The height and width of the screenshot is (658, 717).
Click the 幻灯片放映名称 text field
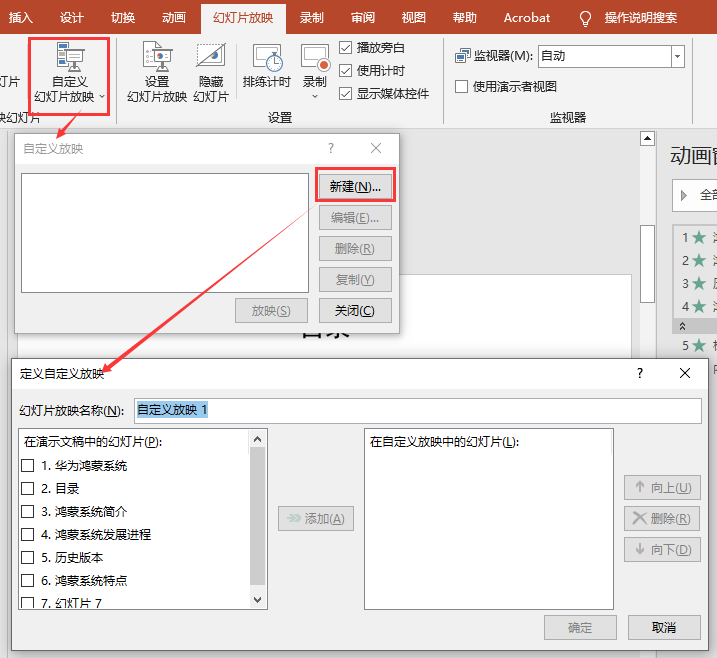coord(418,410)
